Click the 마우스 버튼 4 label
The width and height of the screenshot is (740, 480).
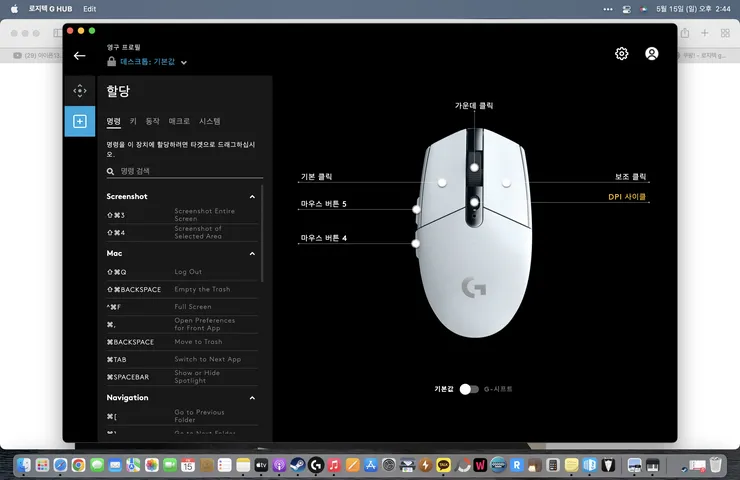(323, 238)
